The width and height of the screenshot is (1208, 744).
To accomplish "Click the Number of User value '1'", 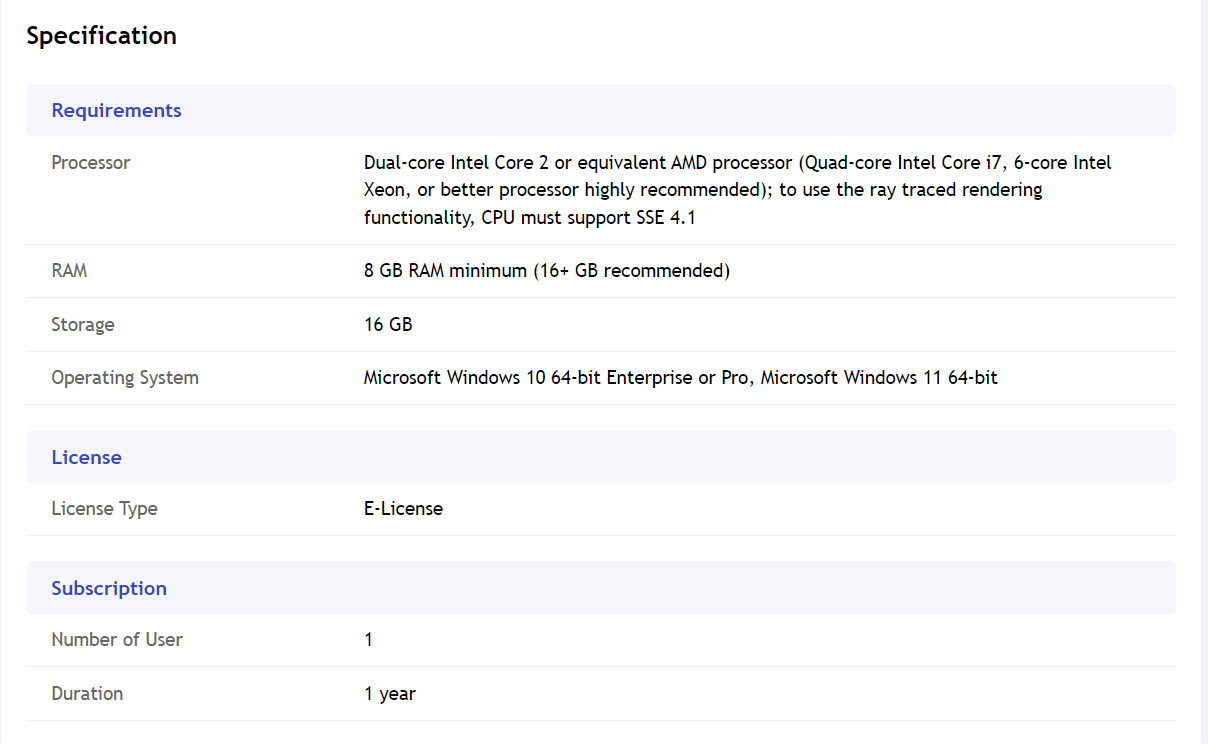I will click(369, 640).
